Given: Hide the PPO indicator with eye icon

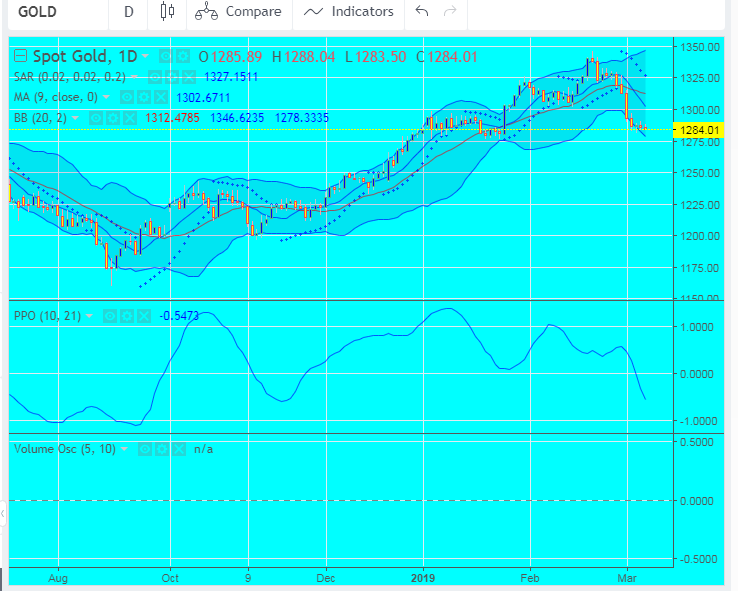Looking at the screenshot, I should (x=110, y=316).
